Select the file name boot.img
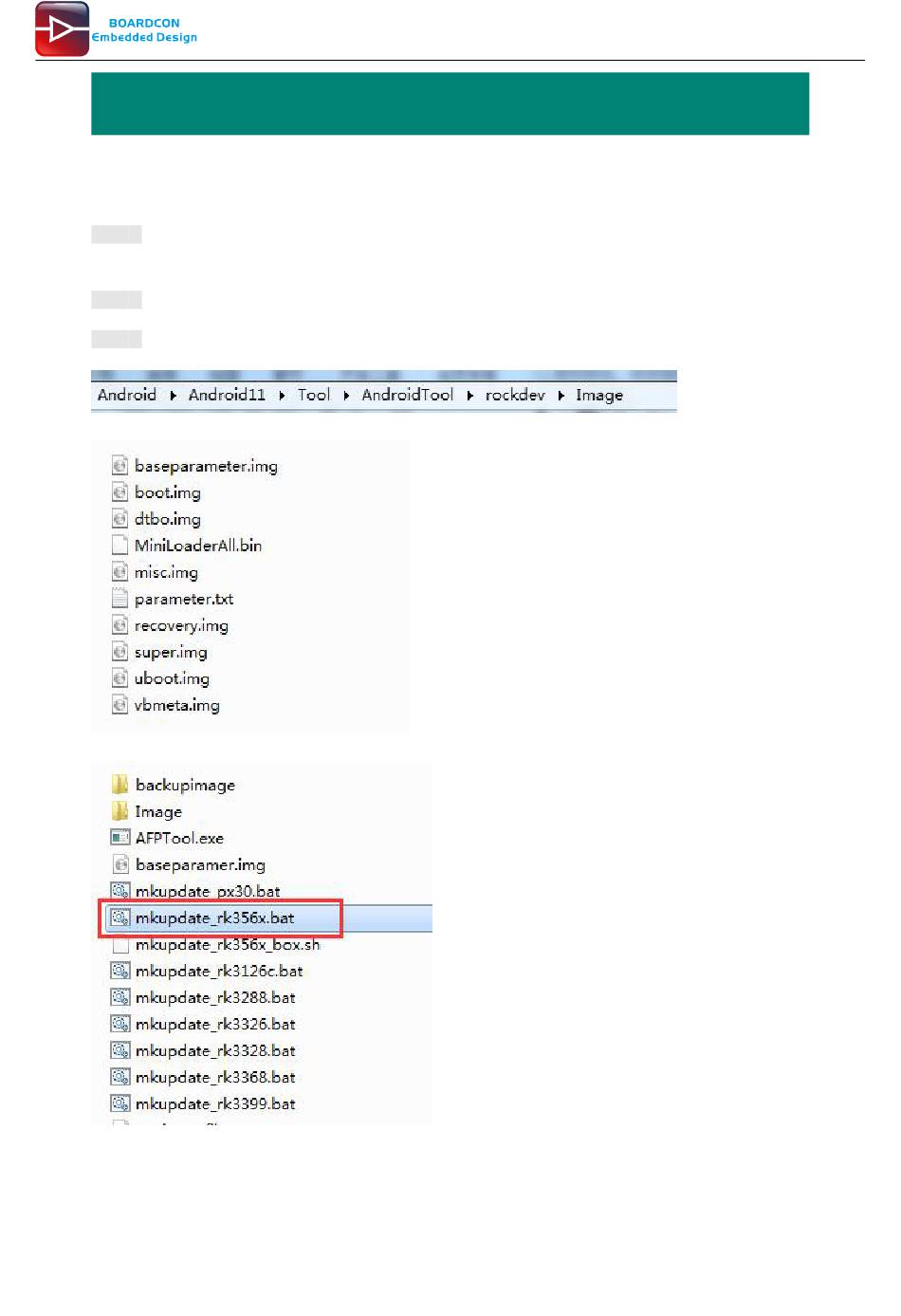This screenshot has height=1316, width=901. click(x=168, y=492)
